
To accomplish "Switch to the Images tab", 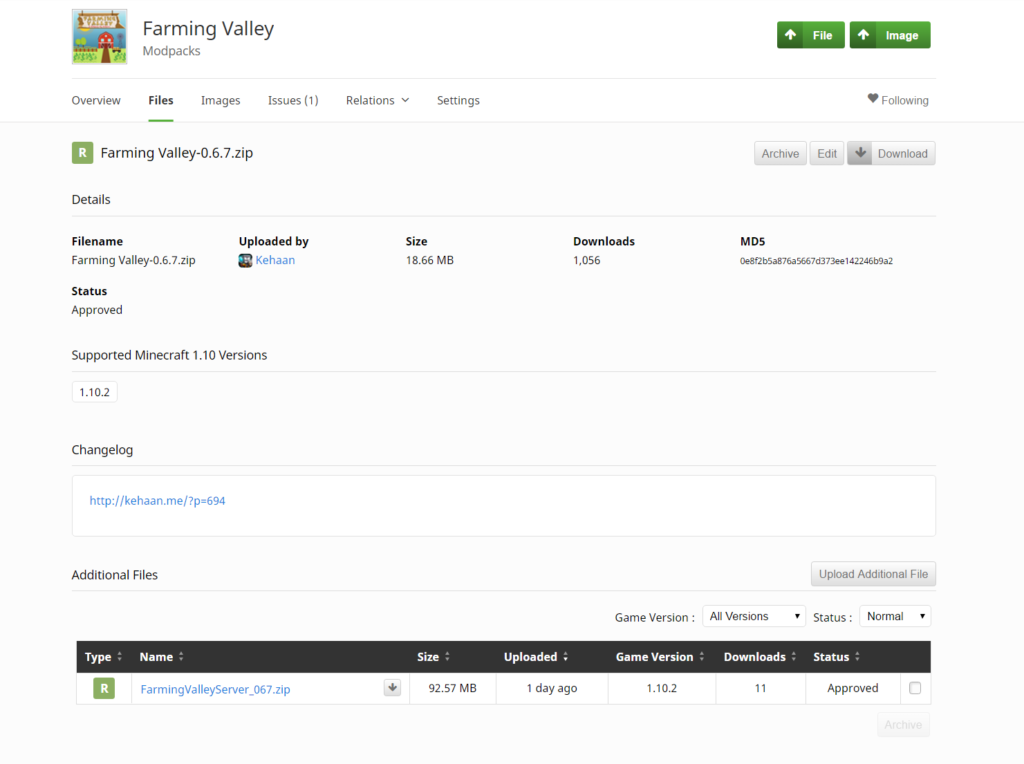I will click(221, 100).
